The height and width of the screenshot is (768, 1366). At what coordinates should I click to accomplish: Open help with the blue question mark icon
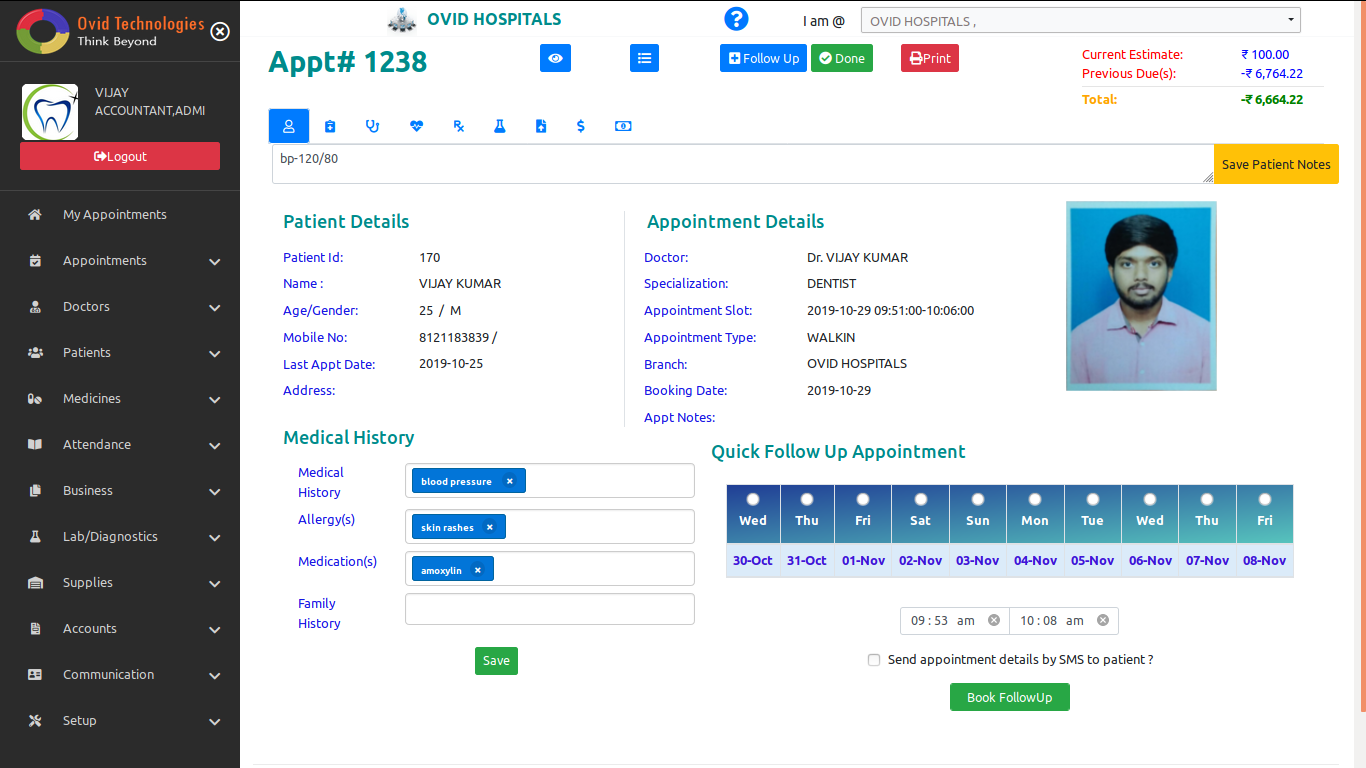(736, 19)
